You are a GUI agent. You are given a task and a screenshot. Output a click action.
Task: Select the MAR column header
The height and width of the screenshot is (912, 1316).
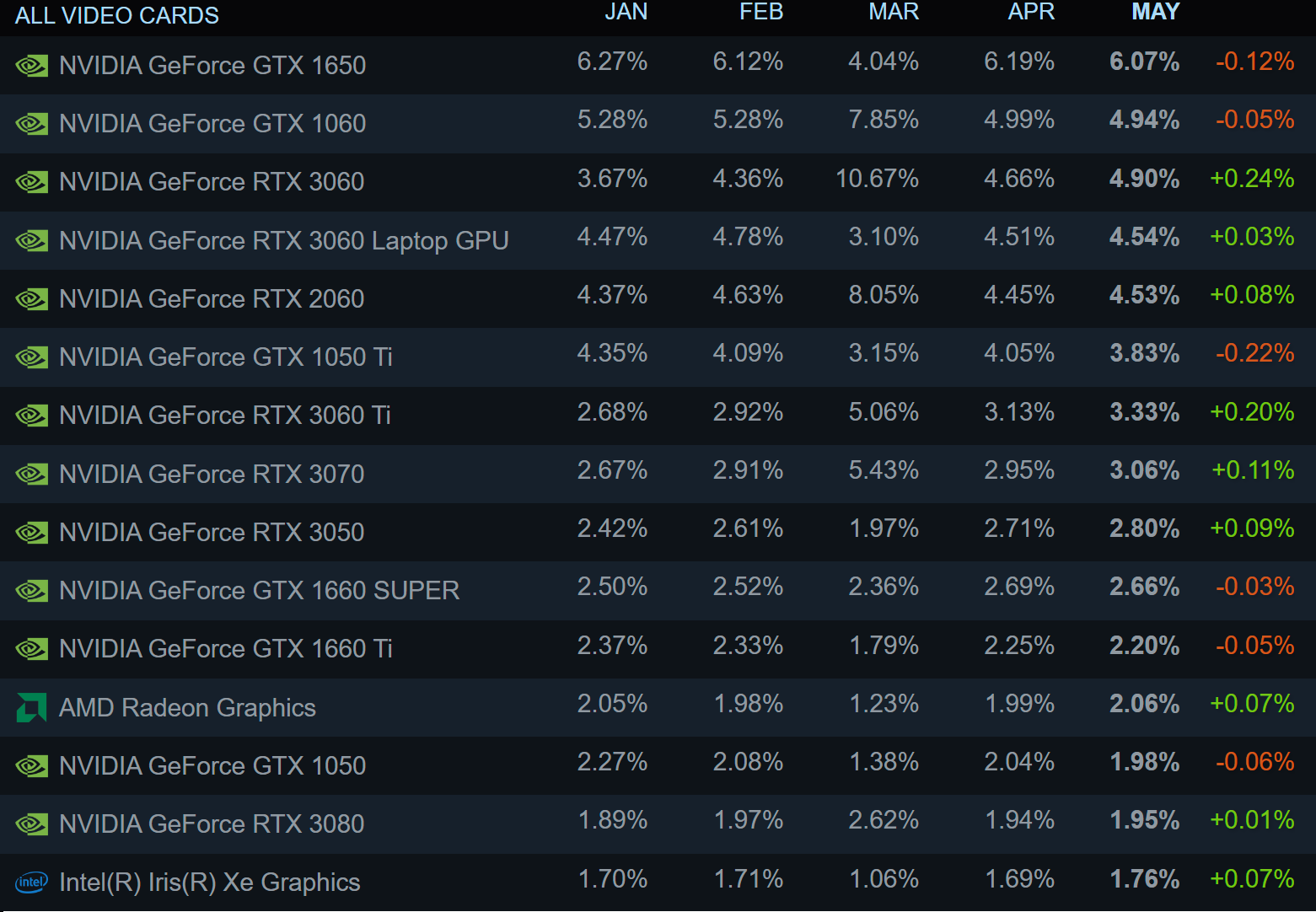894,12
